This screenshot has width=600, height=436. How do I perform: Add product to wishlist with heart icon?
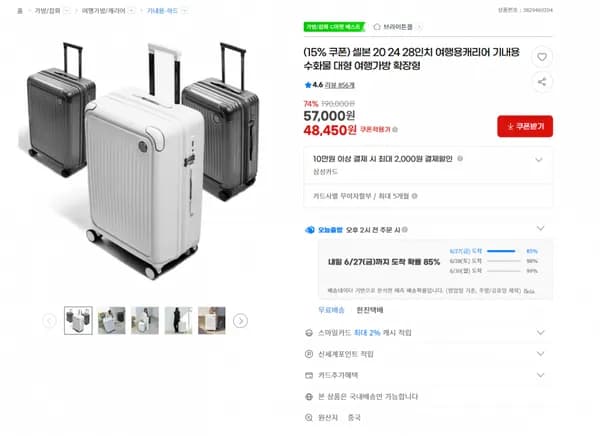click(541, 57)
